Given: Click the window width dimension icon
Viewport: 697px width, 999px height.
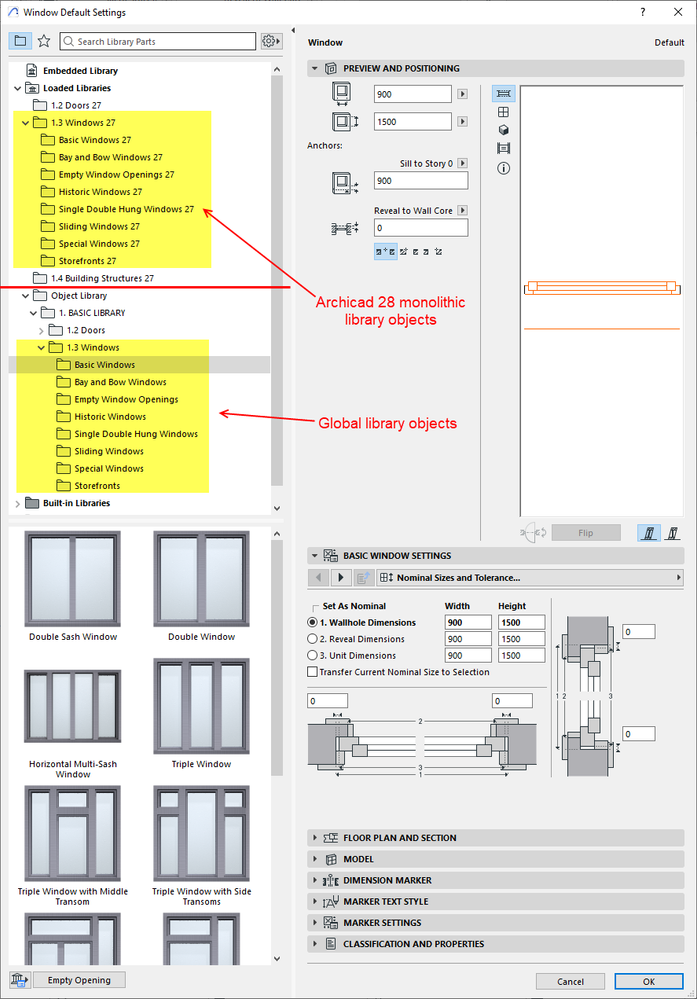Looking at the screenshot, I should click(342, 93).
